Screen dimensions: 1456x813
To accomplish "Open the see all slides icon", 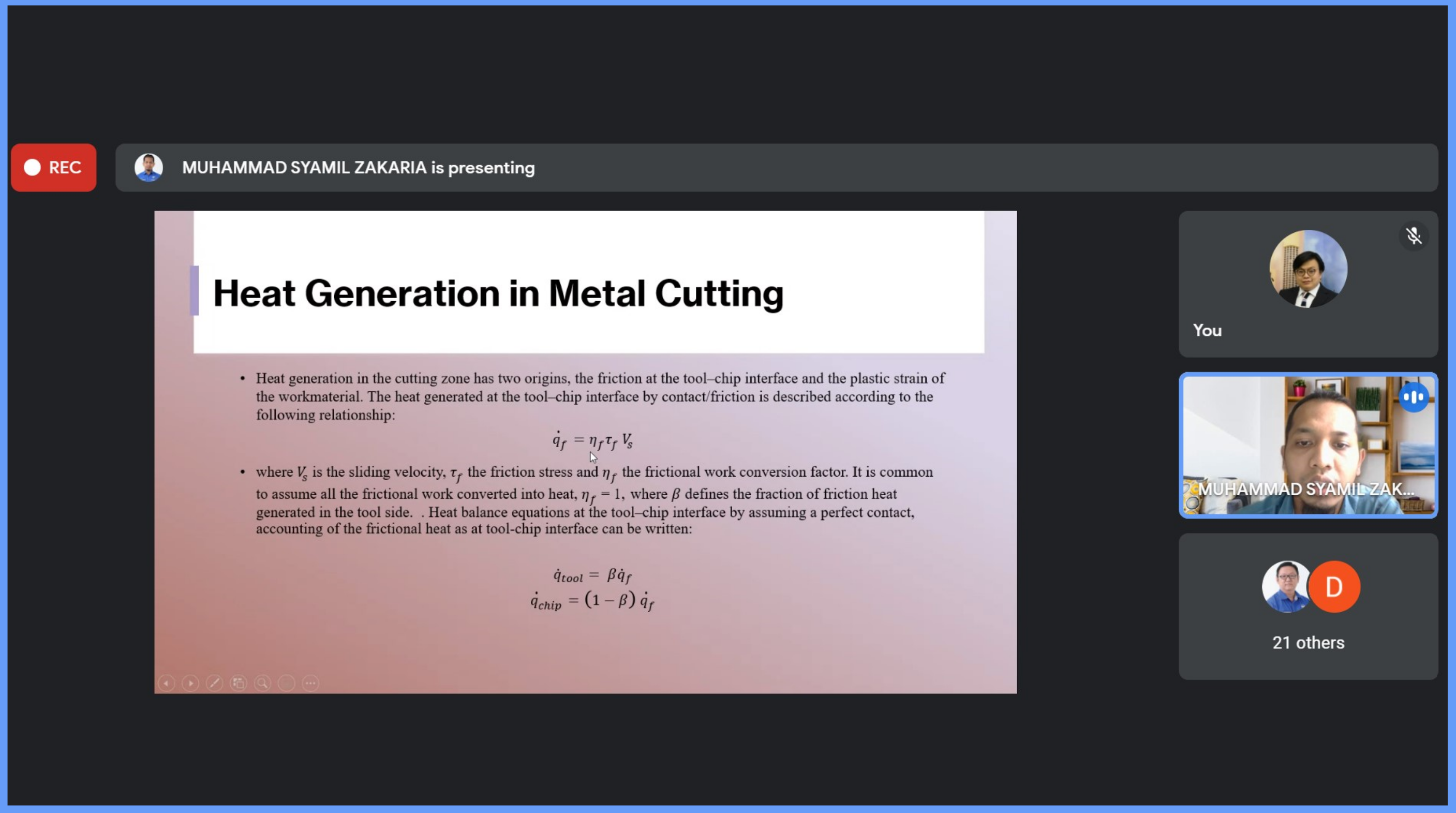I will point(239,683).
